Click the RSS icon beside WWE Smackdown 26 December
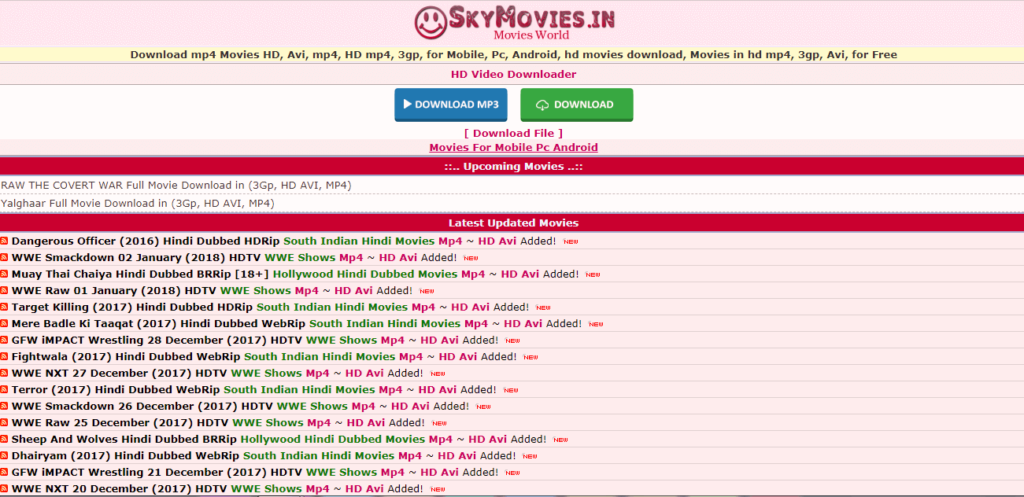1024x497 pixels. pos(4,406)
